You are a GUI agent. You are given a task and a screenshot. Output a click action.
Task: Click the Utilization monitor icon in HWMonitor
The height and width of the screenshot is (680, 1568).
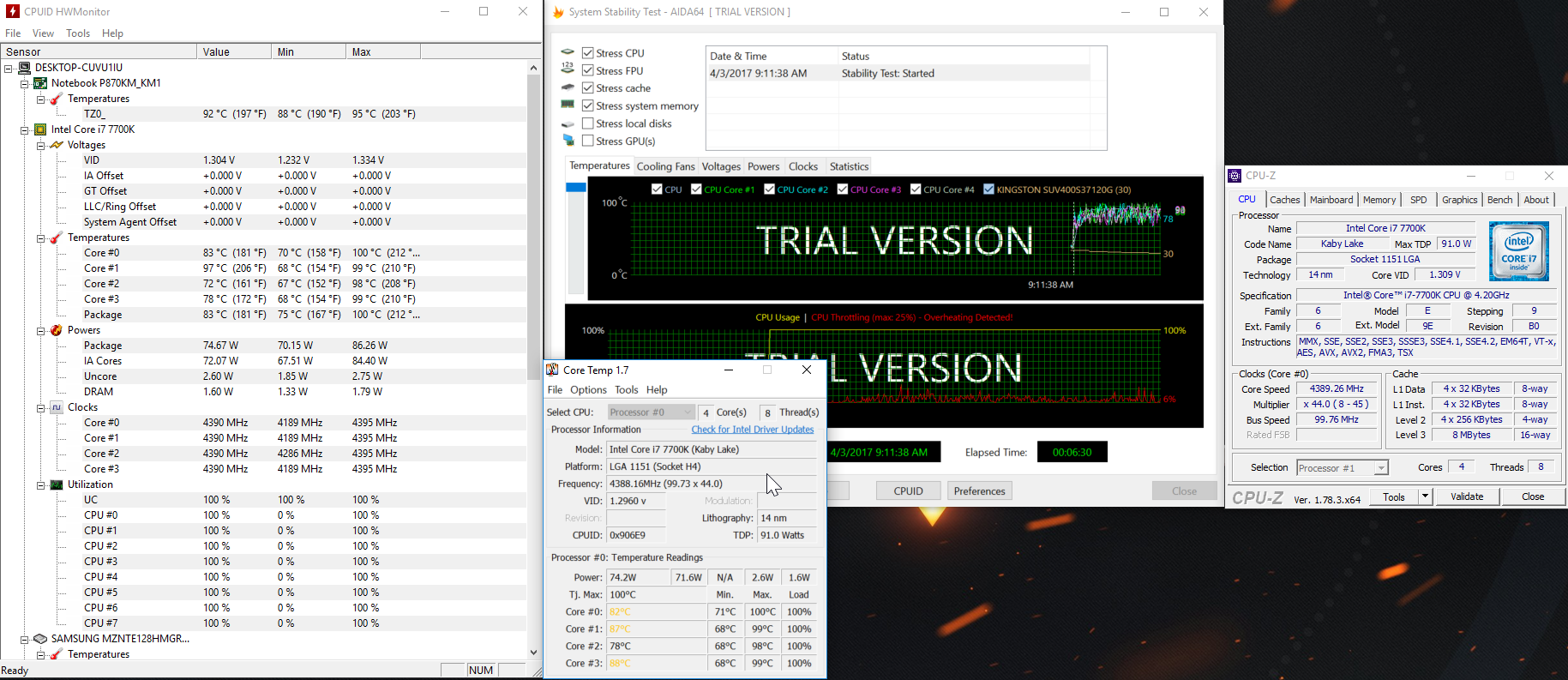click(57, 484)
